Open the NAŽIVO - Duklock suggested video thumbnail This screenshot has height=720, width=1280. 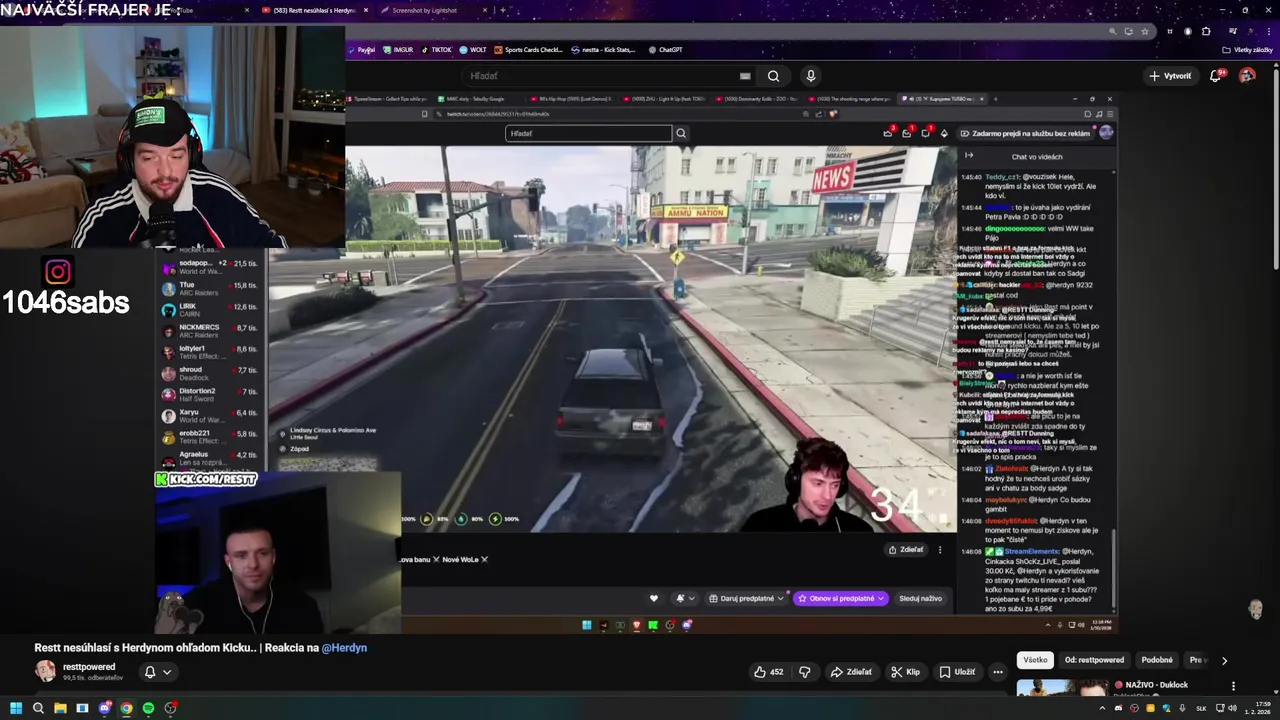click(1062, 689)
